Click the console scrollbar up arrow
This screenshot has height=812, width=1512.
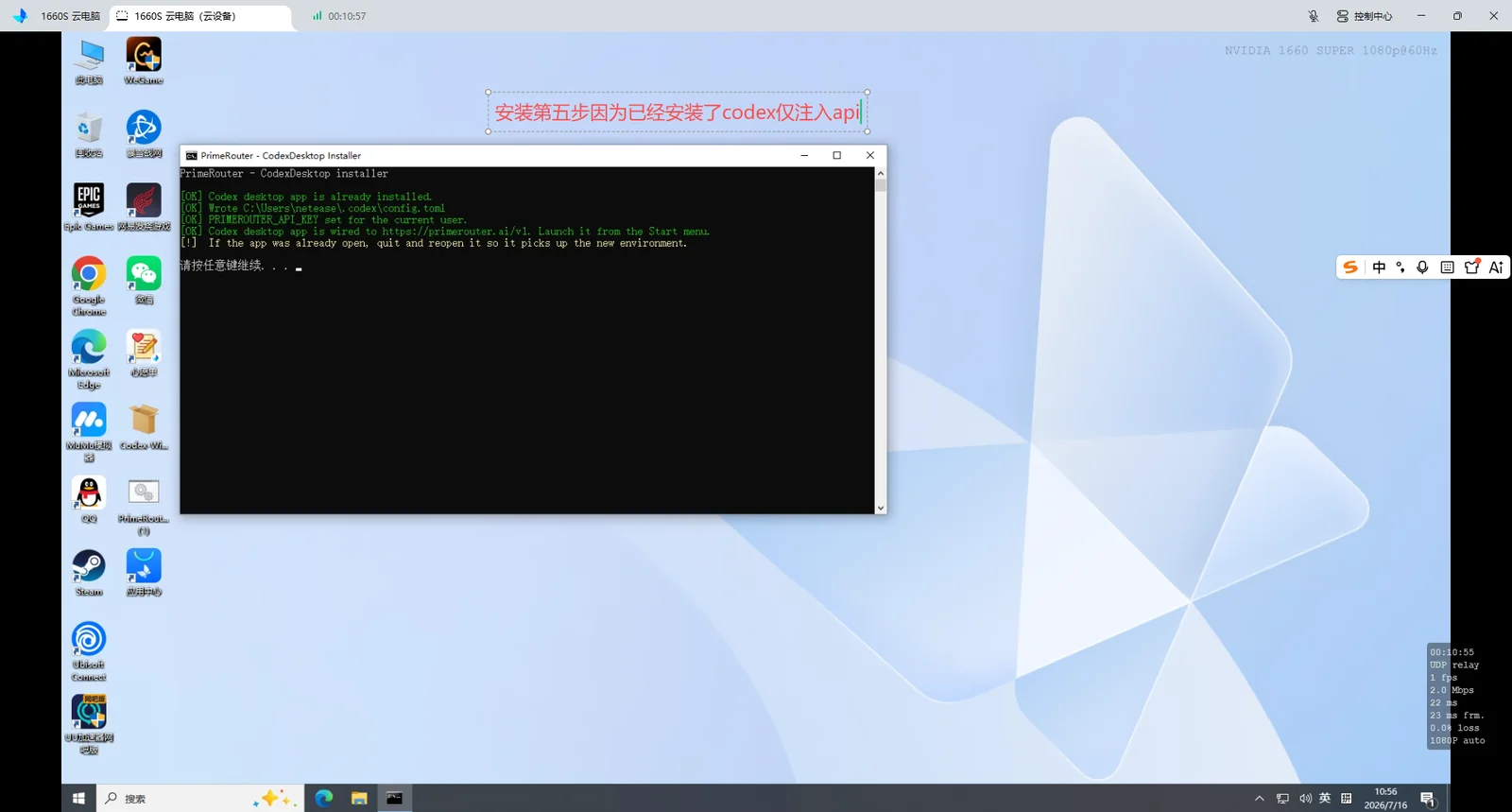click(881, 173)
